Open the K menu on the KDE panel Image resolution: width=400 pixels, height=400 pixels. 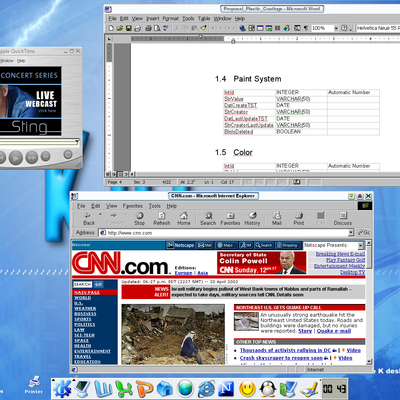[x=62, y=389]
